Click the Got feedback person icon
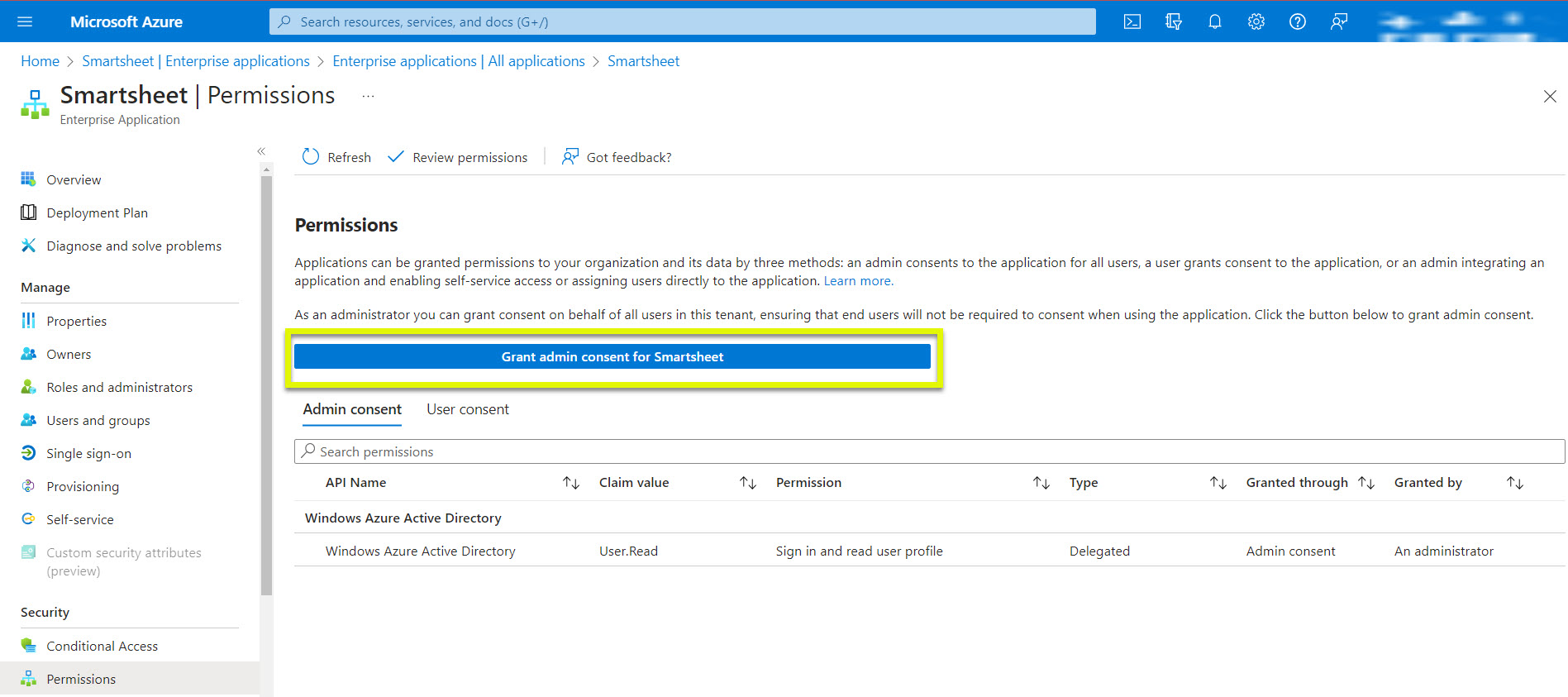The width and height of the screenshot is (1568, 697). [x=570, y=156]
